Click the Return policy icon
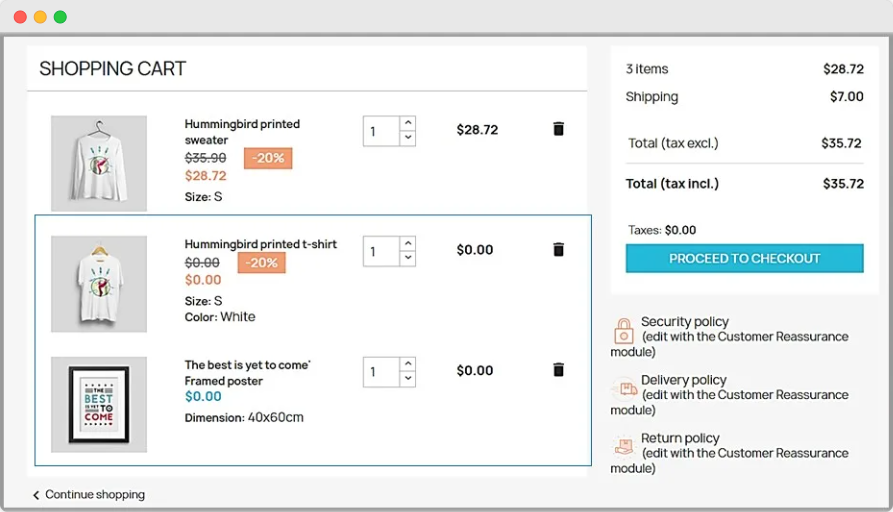The height and width of the screenshot is (512, 893). (x=624, y=447)
